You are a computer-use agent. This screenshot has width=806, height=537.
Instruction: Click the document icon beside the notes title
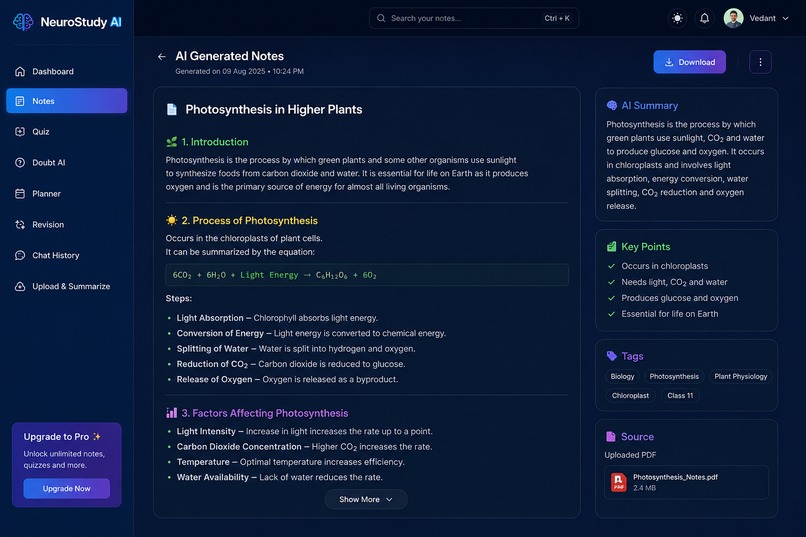point(172,109)
